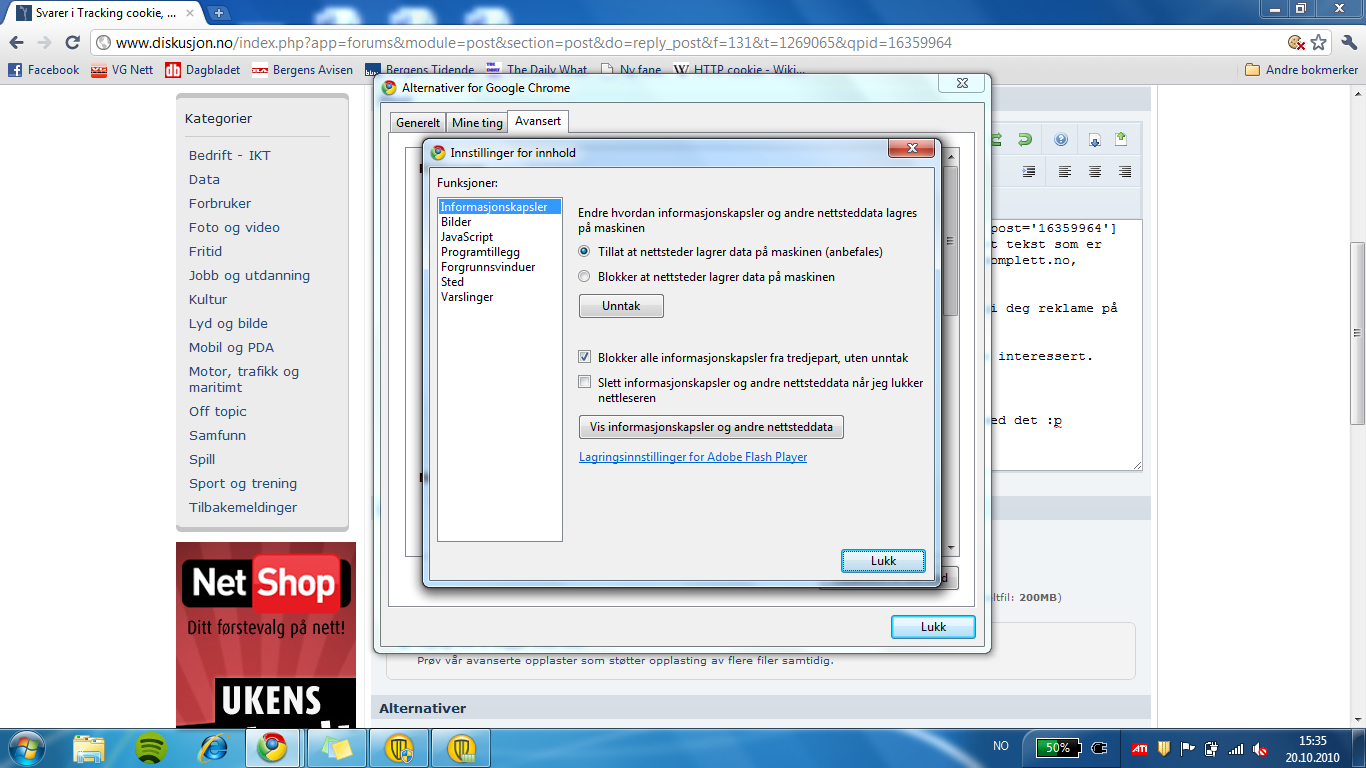The width and height of the screenshot is (1366, 768).
Task: Open the blue help icon in the editor toolbar
Action: click(1061, 140)
